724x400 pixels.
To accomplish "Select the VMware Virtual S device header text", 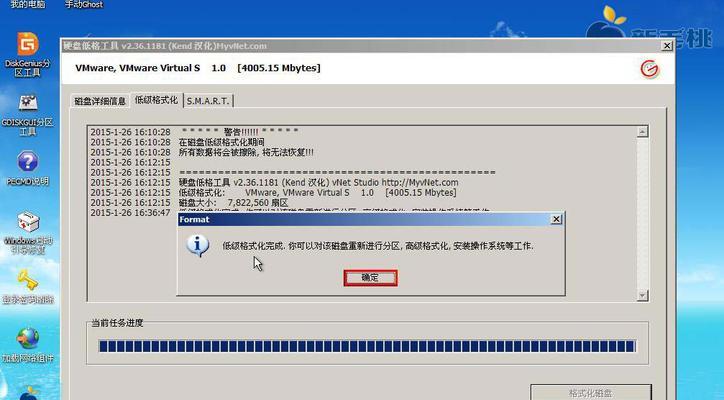I will 198,68.
